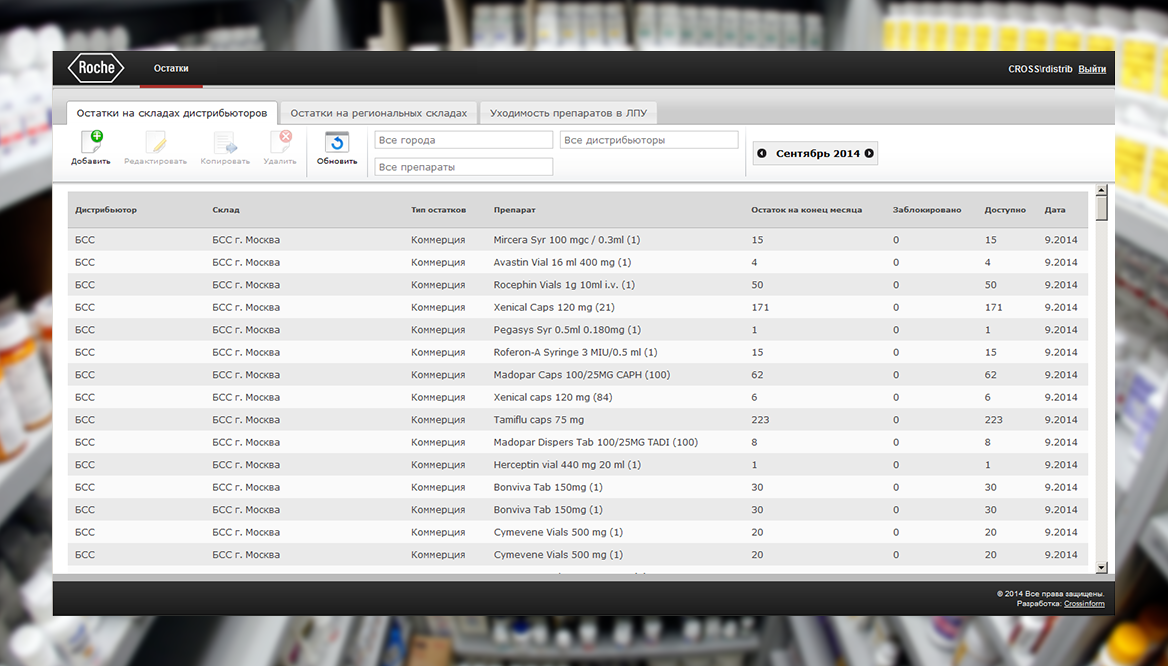Select the Tamiflu caps 75 mg row
This screenshot has height=666, width=1168.
click(x=538, y=420)
